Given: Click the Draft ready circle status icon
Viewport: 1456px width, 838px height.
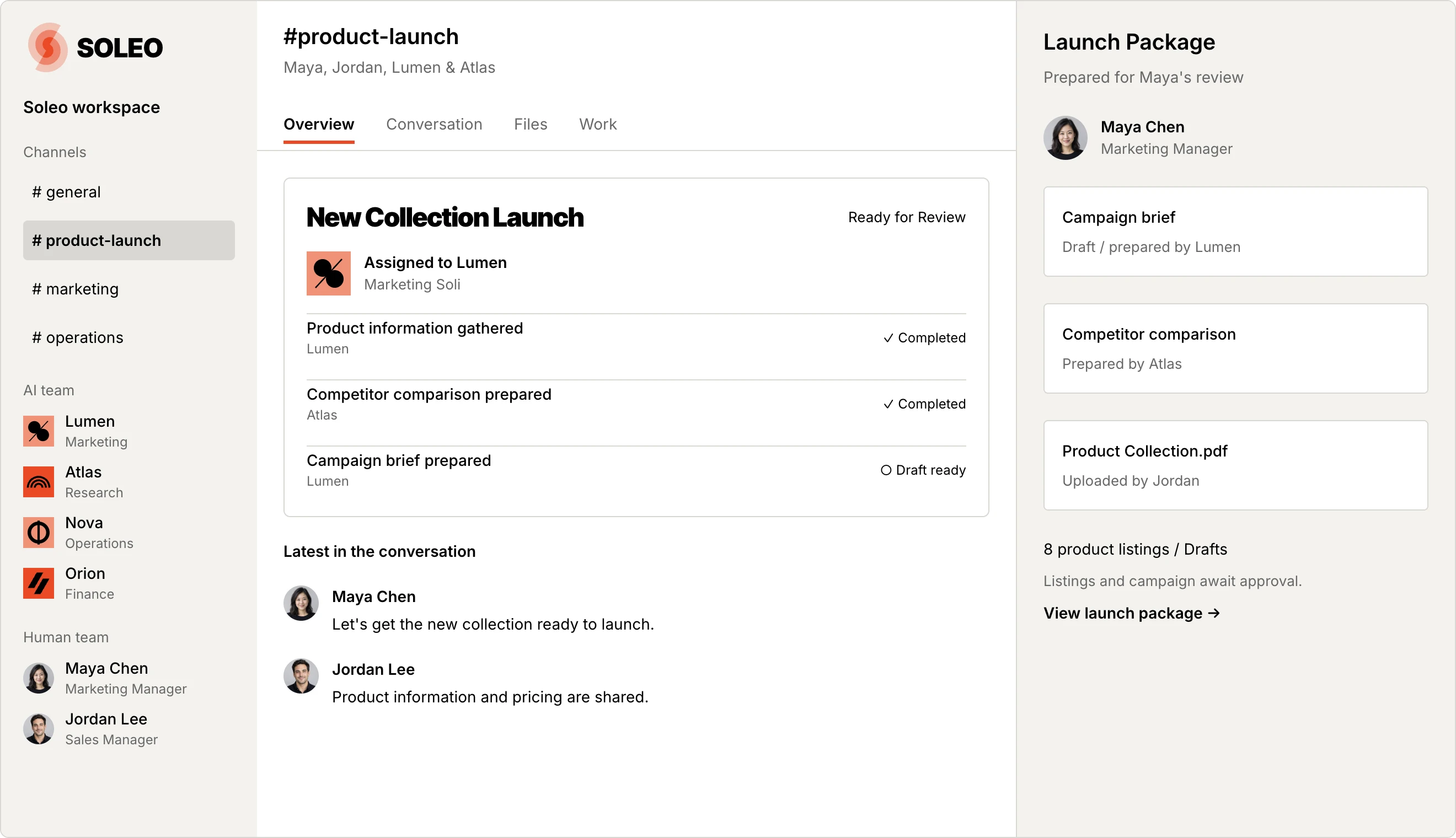Looking at the screenshot, I should 886,470.
